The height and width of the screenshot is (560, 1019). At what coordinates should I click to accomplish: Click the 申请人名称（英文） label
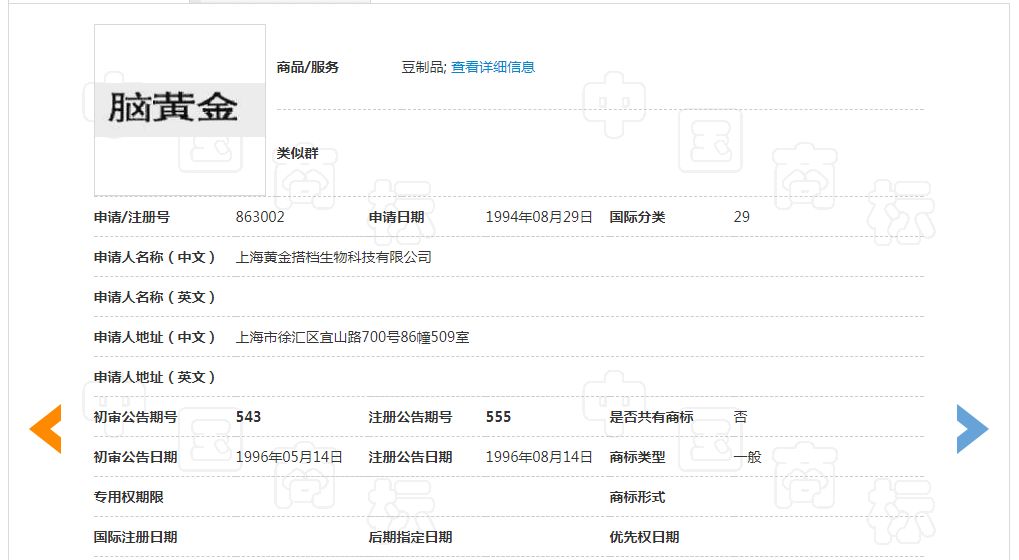click(155, 298)
